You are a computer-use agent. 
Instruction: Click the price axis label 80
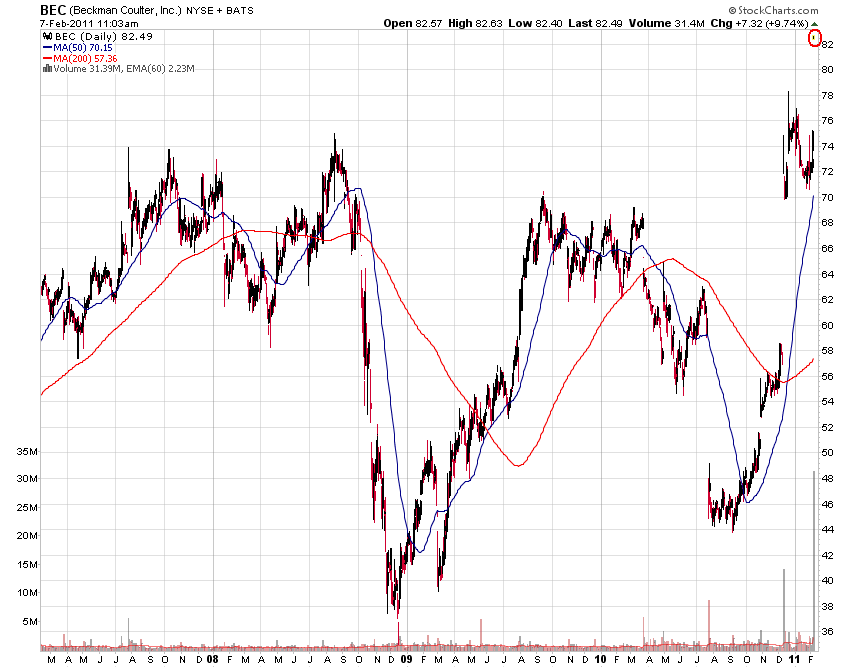(827, 69)
